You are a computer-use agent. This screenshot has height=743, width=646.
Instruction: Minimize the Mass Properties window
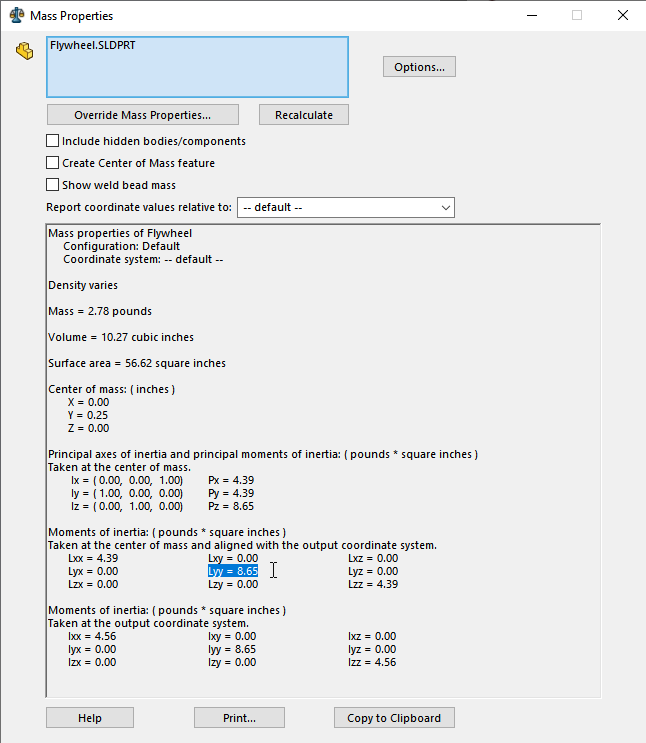pyautogui.click(x=530, y=15)
